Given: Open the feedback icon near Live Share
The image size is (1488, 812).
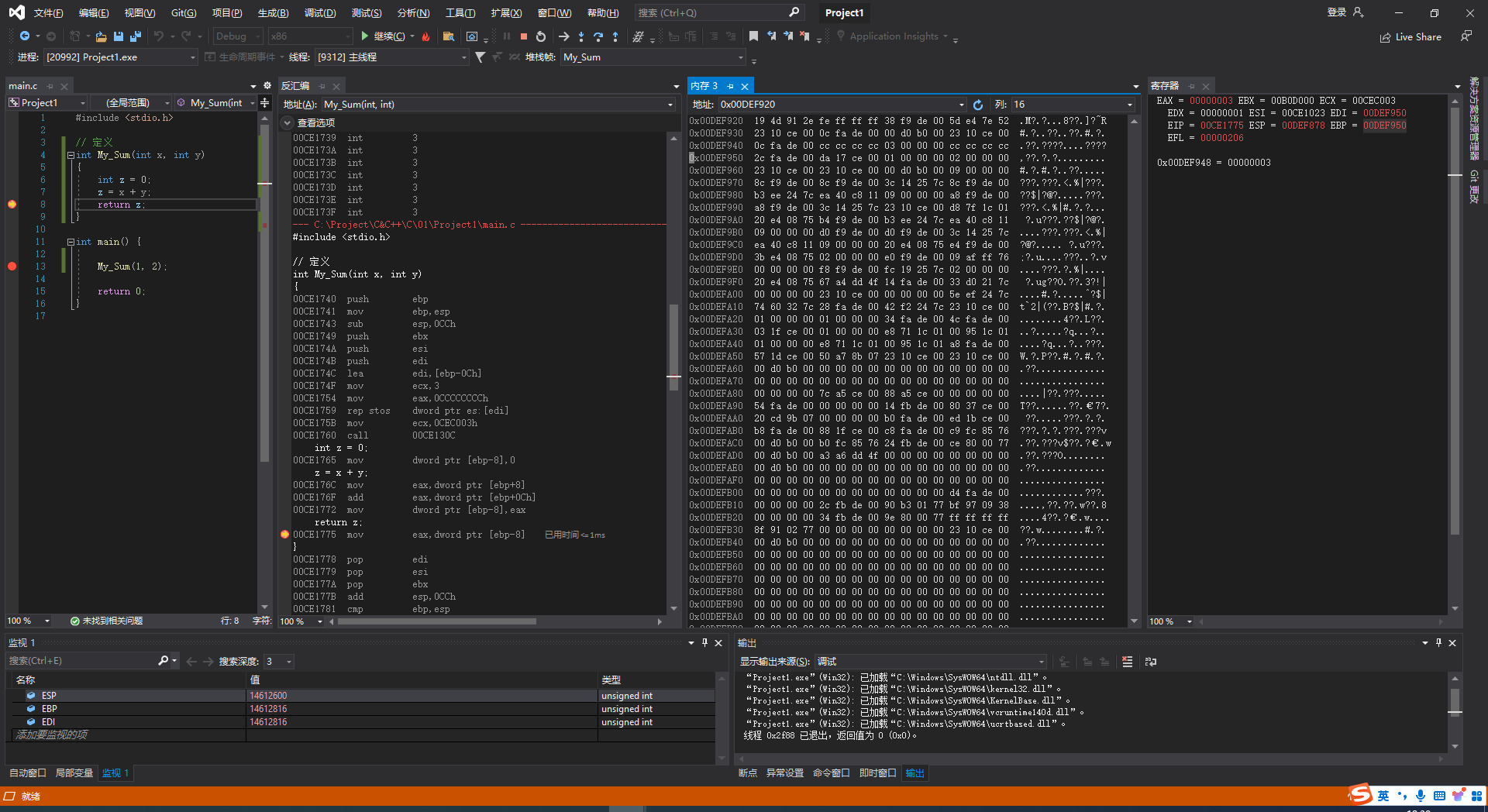Looking at the screenshot, I should 1466,36.
